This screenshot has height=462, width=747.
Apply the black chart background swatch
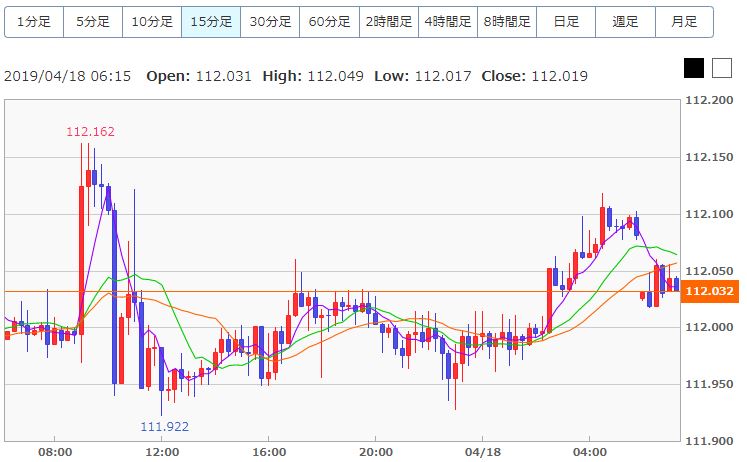pos(694,68)
